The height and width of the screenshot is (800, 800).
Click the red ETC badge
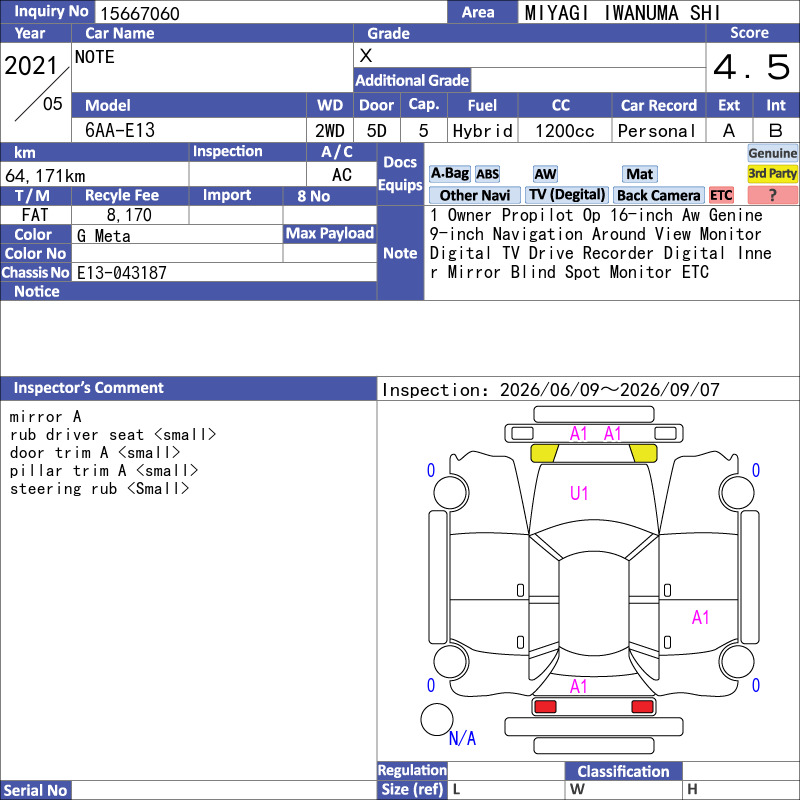(x=721, y=195)
